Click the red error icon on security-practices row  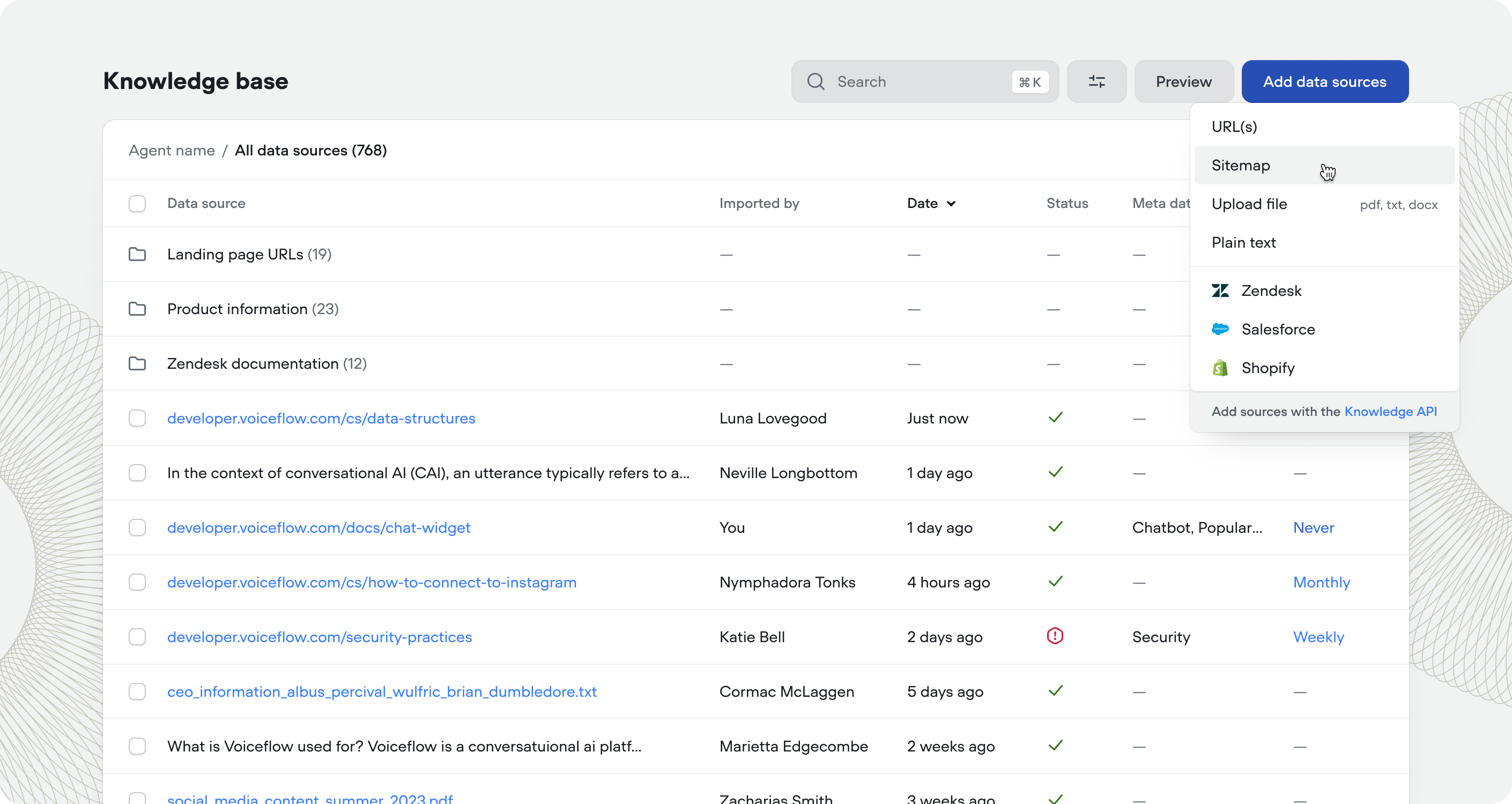[1055, 636]
